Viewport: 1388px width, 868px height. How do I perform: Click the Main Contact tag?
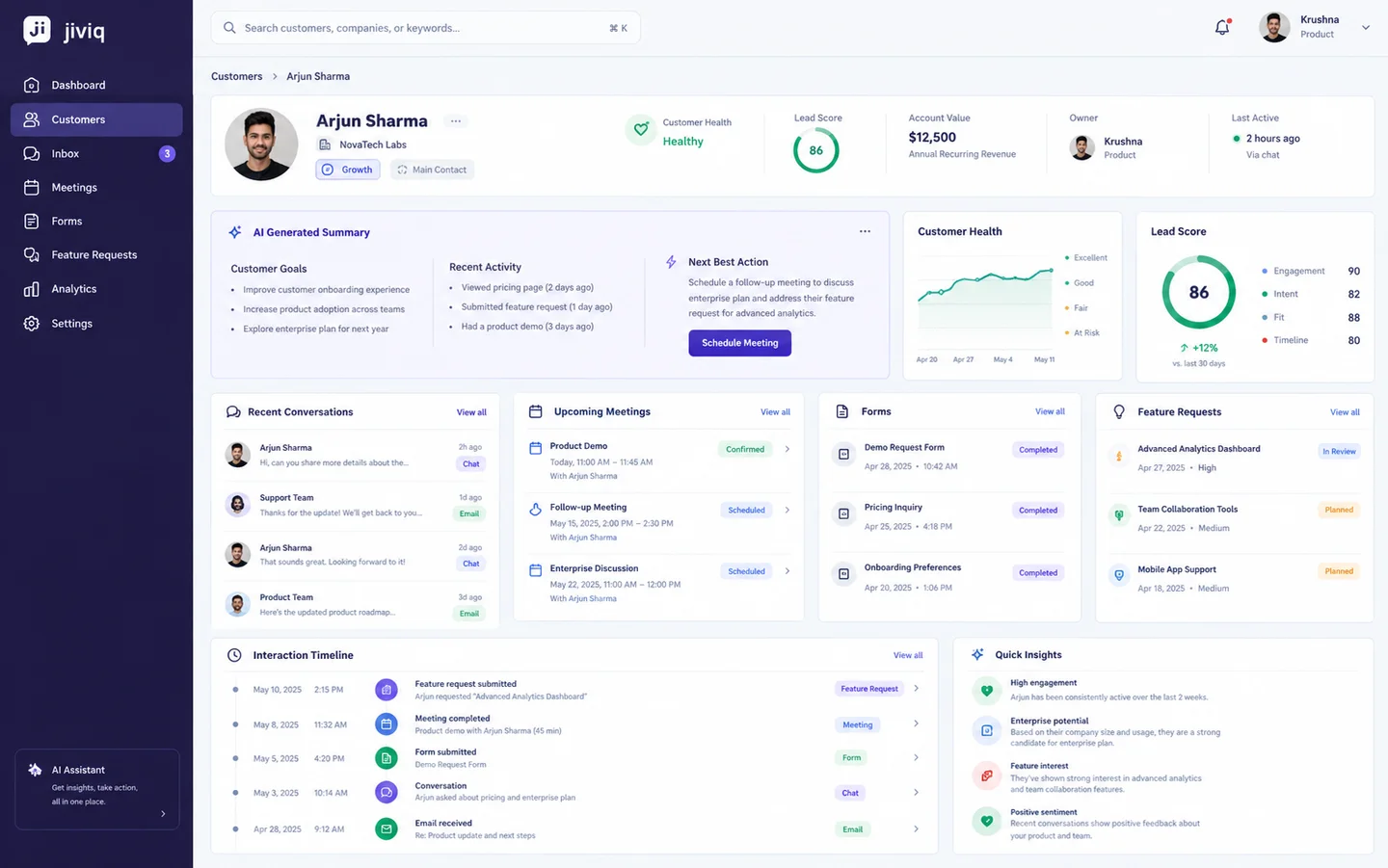(432, 170)
